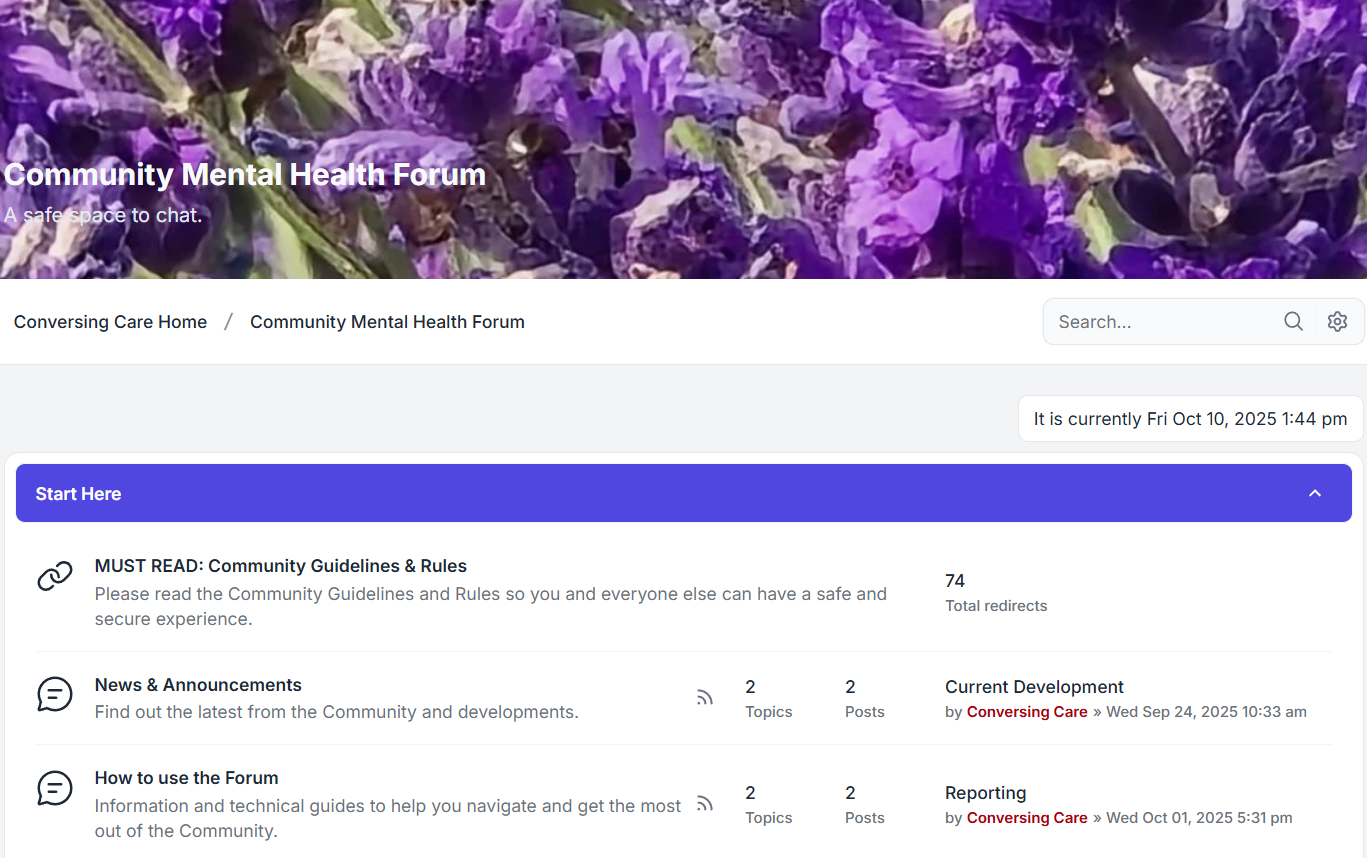Open the How to use the Forum RSS feed
This screenshot has height=858, width=1367.
coord(705,803)
